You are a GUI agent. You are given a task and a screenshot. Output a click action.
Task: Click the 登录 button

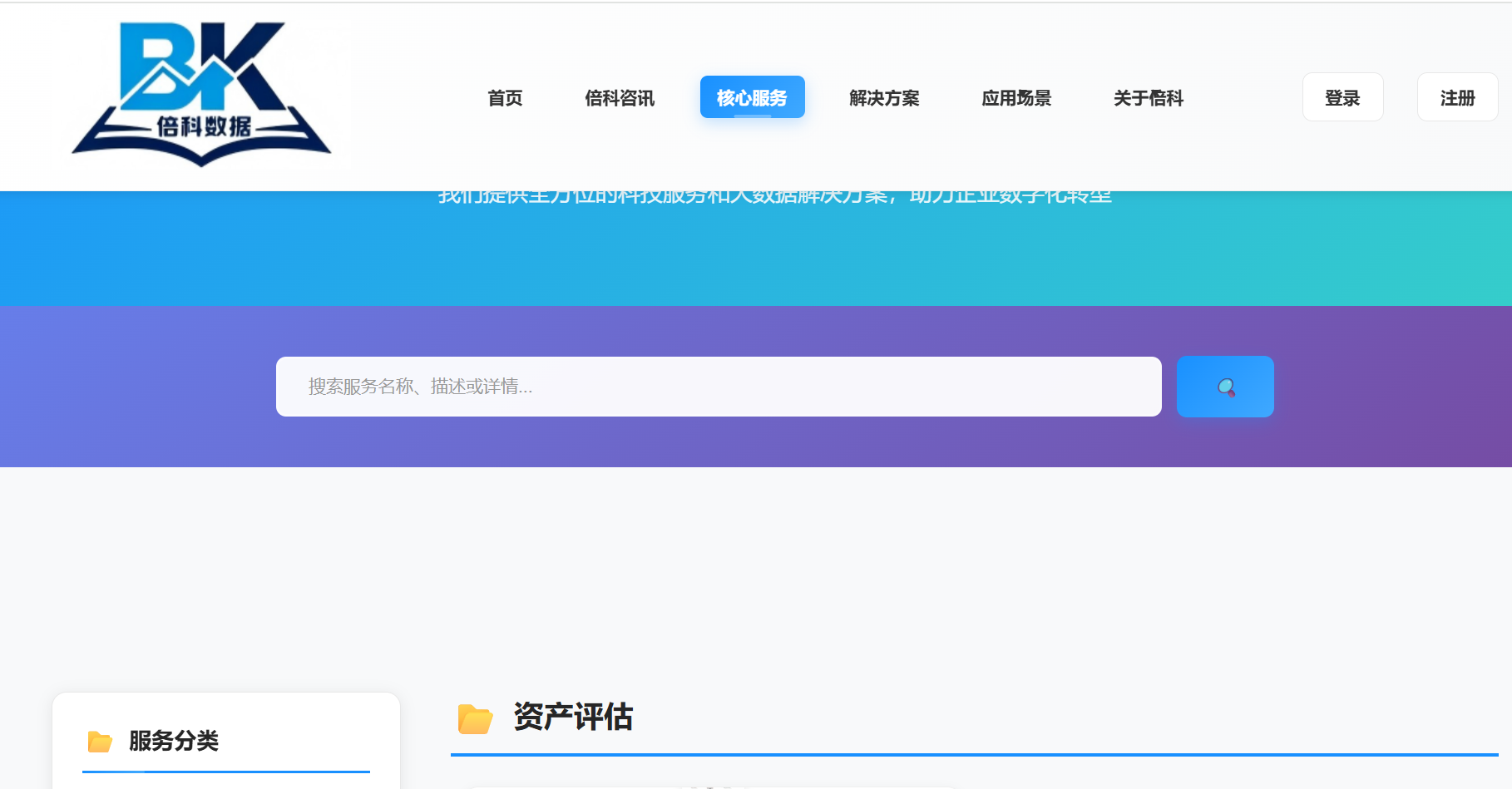click(1342, 97)
